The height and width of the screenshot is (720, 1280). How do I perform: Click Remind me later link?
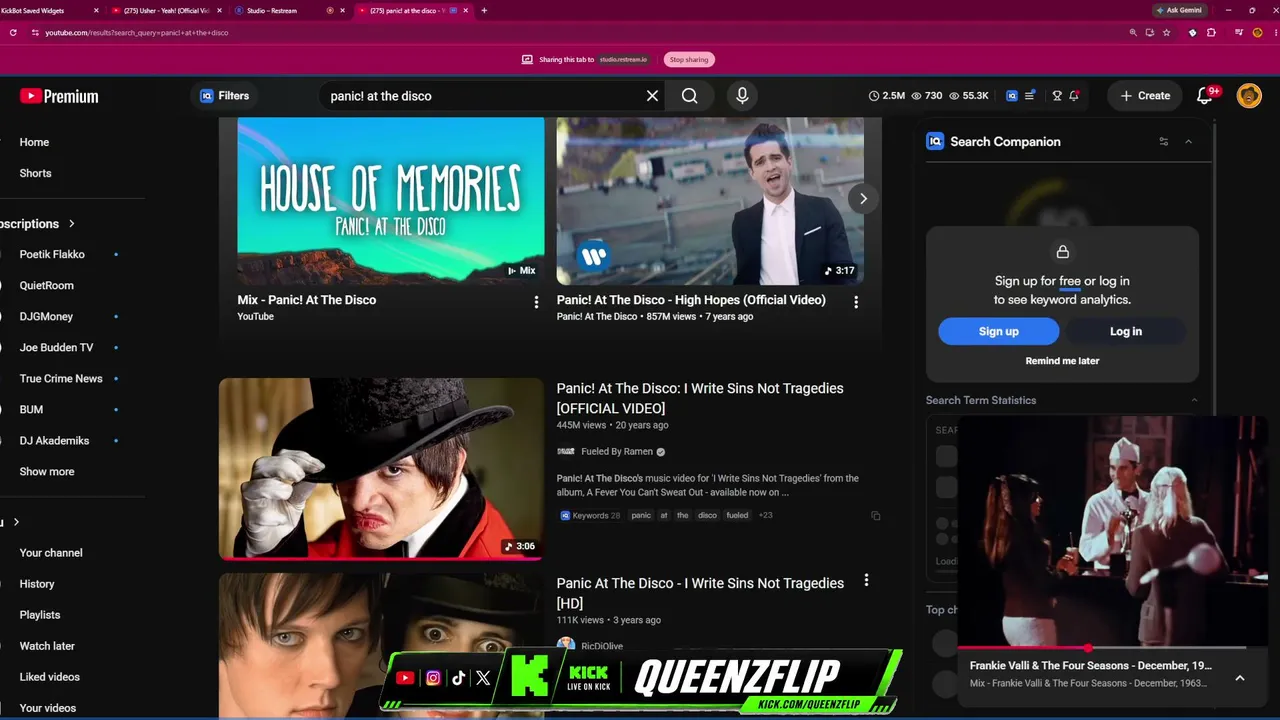pyautogui.click(x=1062, y=361)
